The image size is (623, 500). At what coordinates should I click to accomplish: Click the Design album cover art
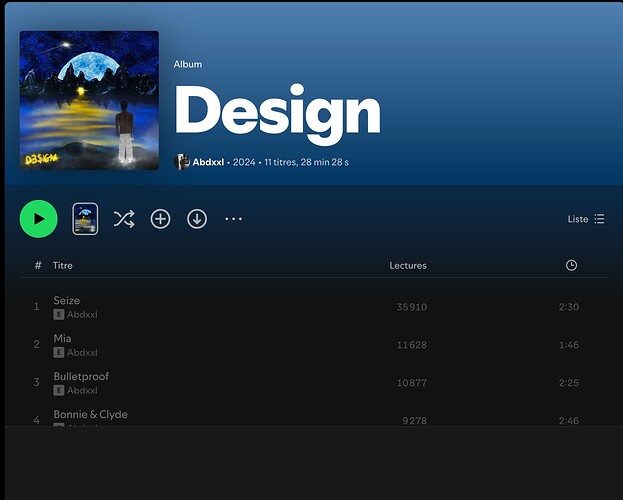pyautogui.click(x=89, y=100)
